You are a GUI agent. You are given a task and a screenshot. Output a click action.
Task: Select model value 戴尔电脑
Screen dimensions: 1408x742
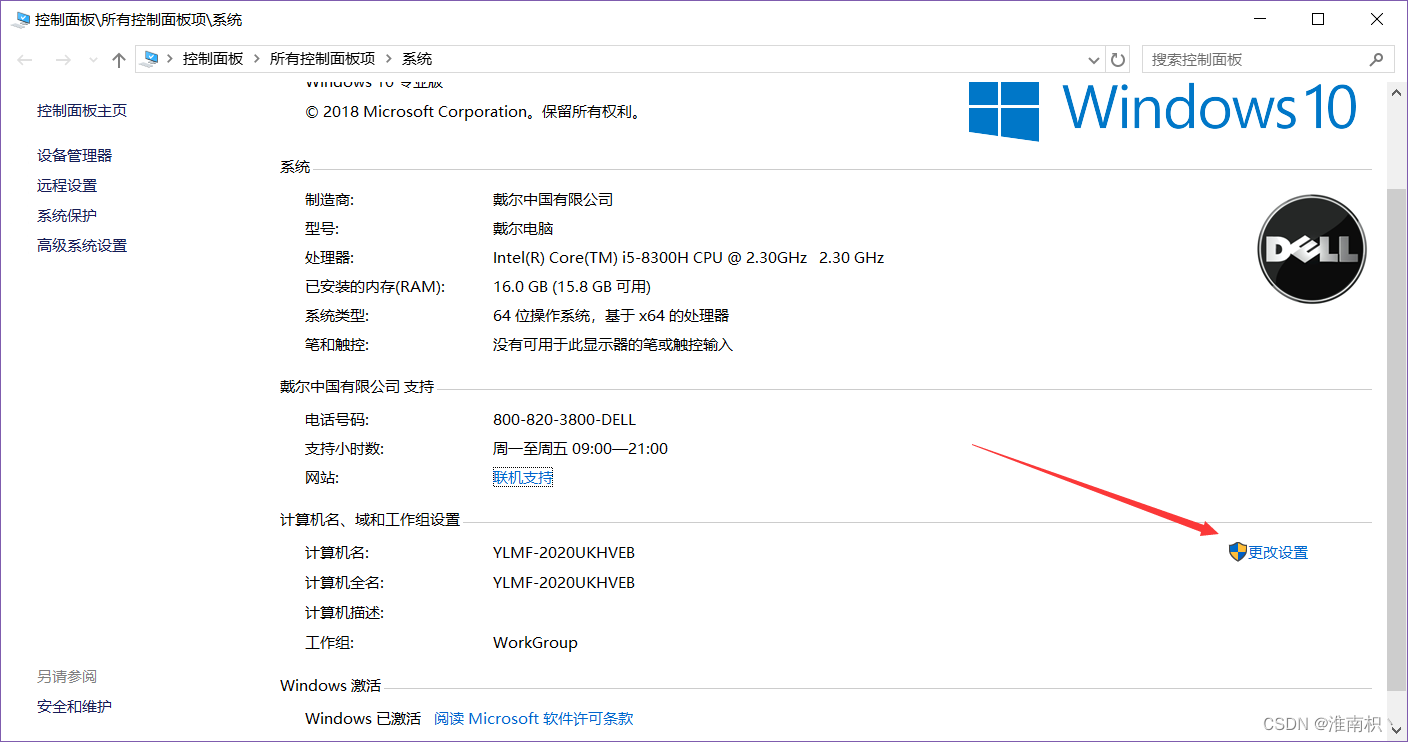click(523, 229)
